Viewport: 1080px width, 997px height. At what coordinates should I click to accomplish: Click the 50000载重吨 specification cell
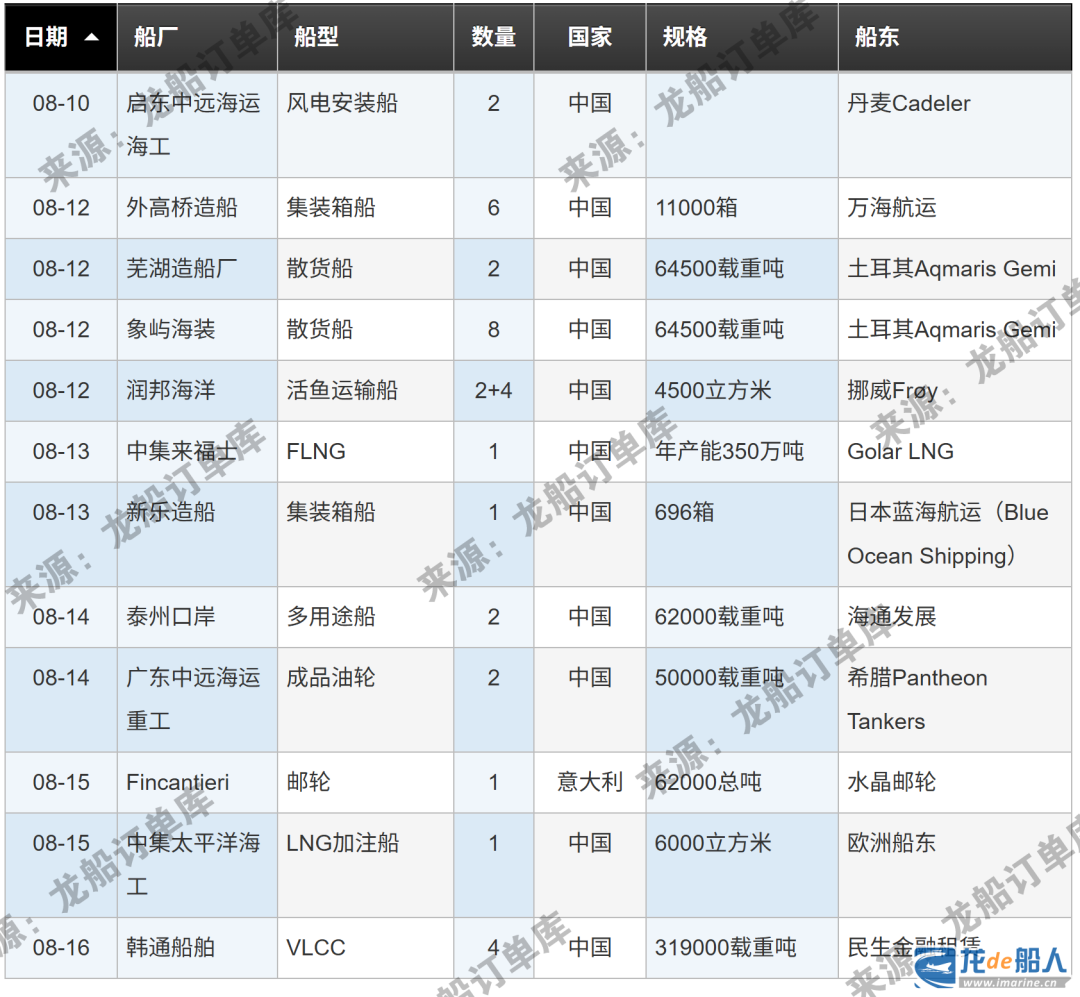pyautogui.click(x=742, y=699)
